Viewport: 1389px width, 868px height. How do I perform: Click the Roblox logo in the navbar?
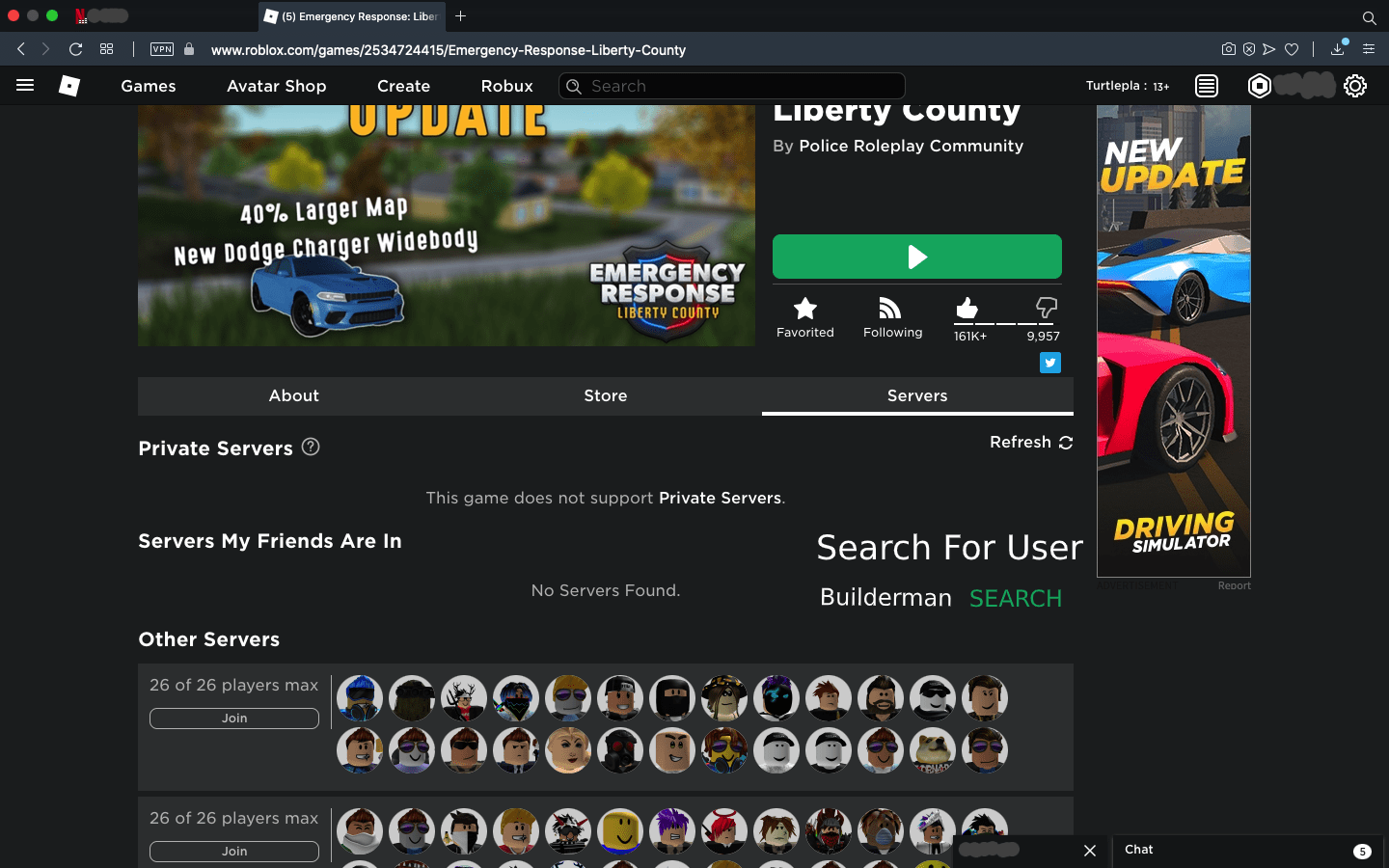click(68, 86)
